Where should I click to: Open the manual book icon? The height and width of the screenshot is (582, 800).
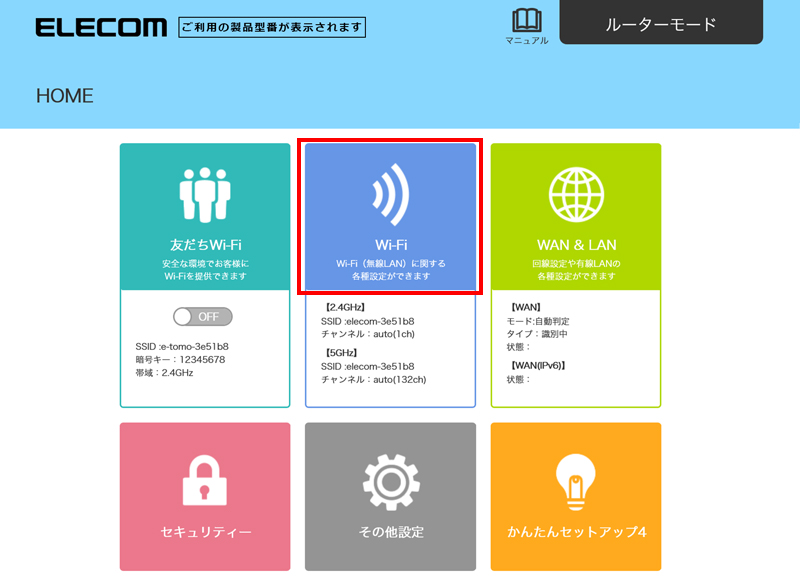pyautogui.click(x=527, y=20)
